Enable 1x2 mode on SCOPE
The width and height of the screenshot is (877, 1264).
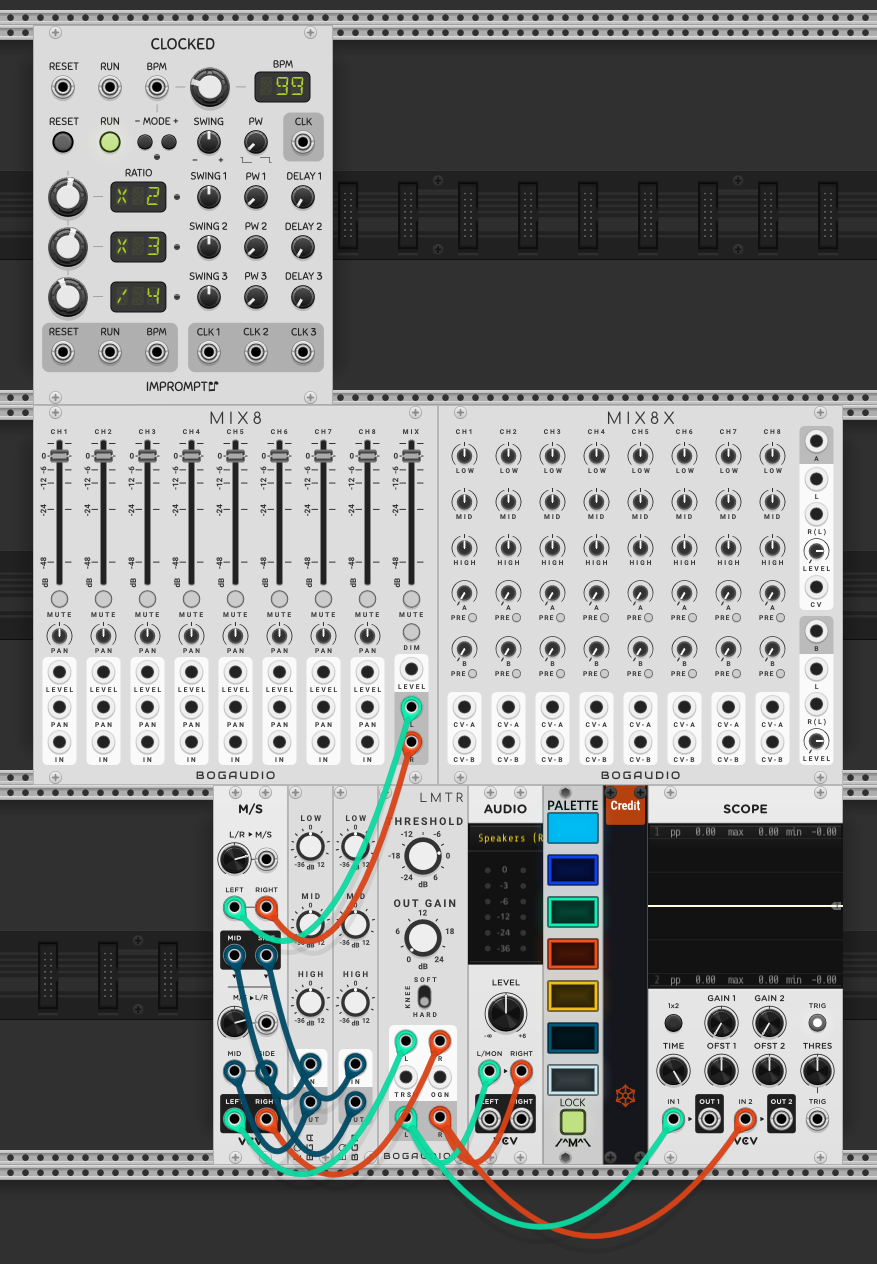coord(672,1022)
